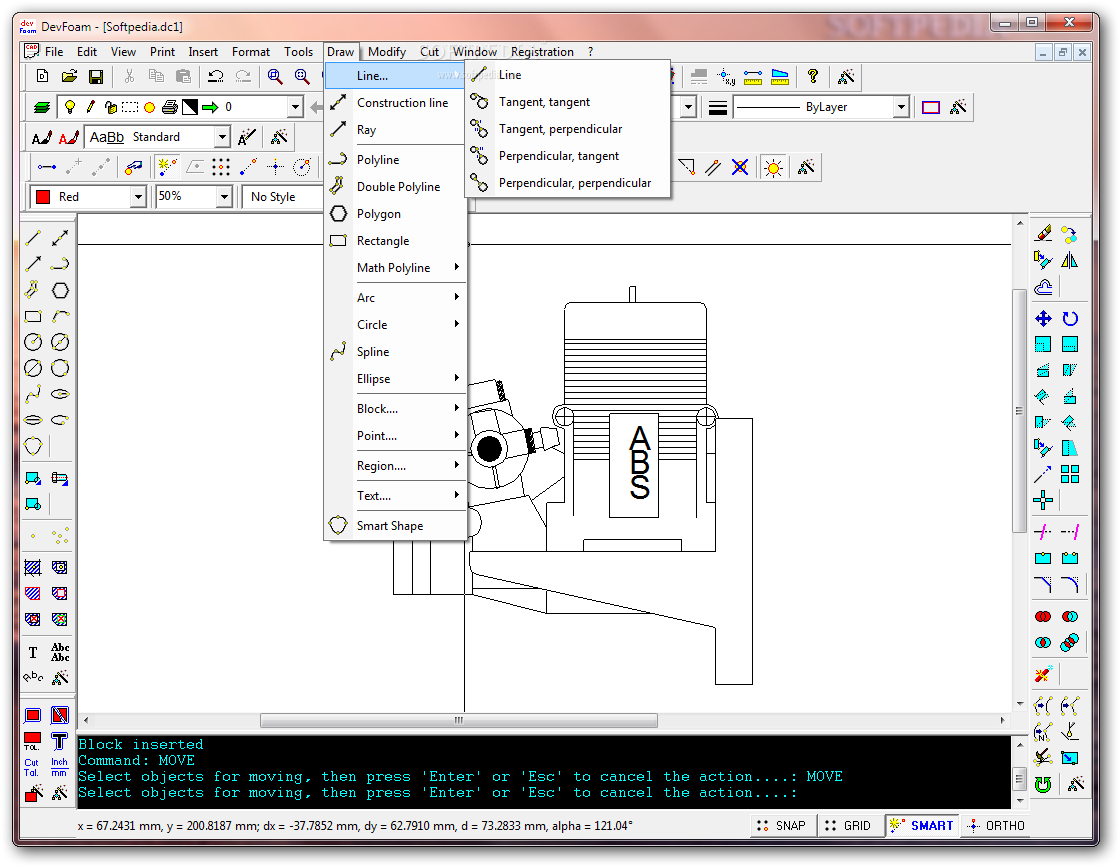Toggle ORTHO mode in status bar
Image resolution: width=1120 pixels, height=867 pixels.
click(996, 826)
